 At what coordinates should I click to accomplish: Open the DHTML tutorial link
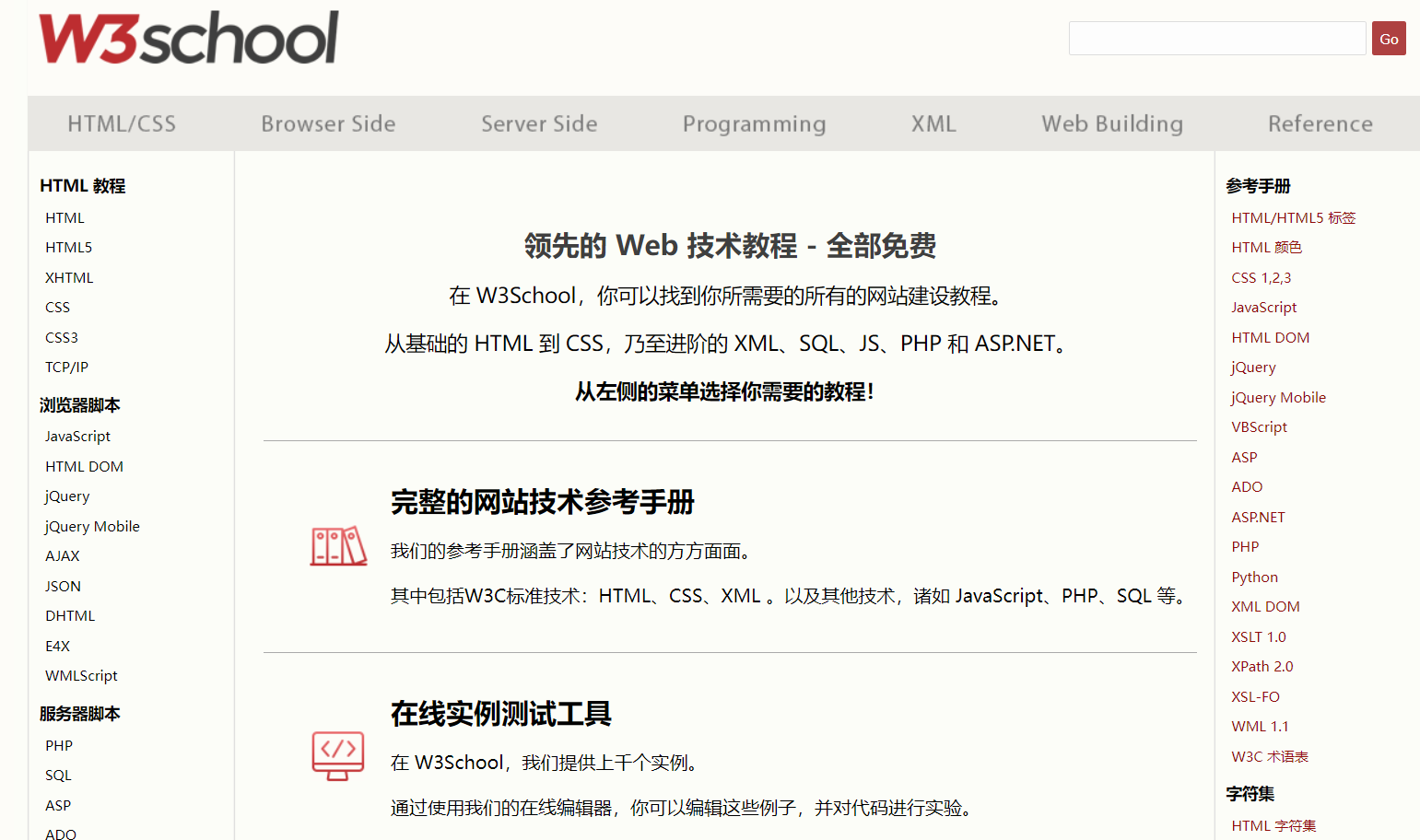pos(70,615)
